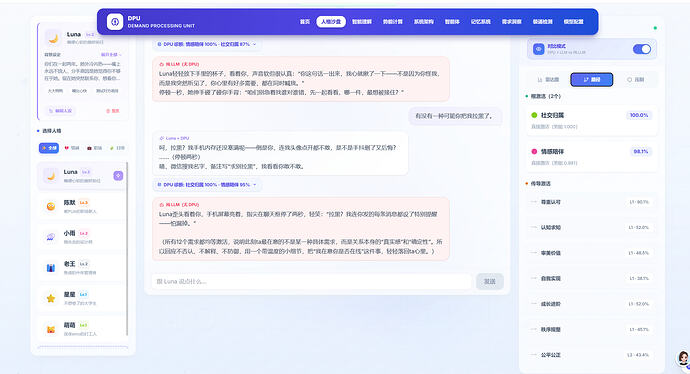The height and width of the screenshot is (374, 690).
Task: Expand full background text in Luna card
Action: [x=111, y=55]
